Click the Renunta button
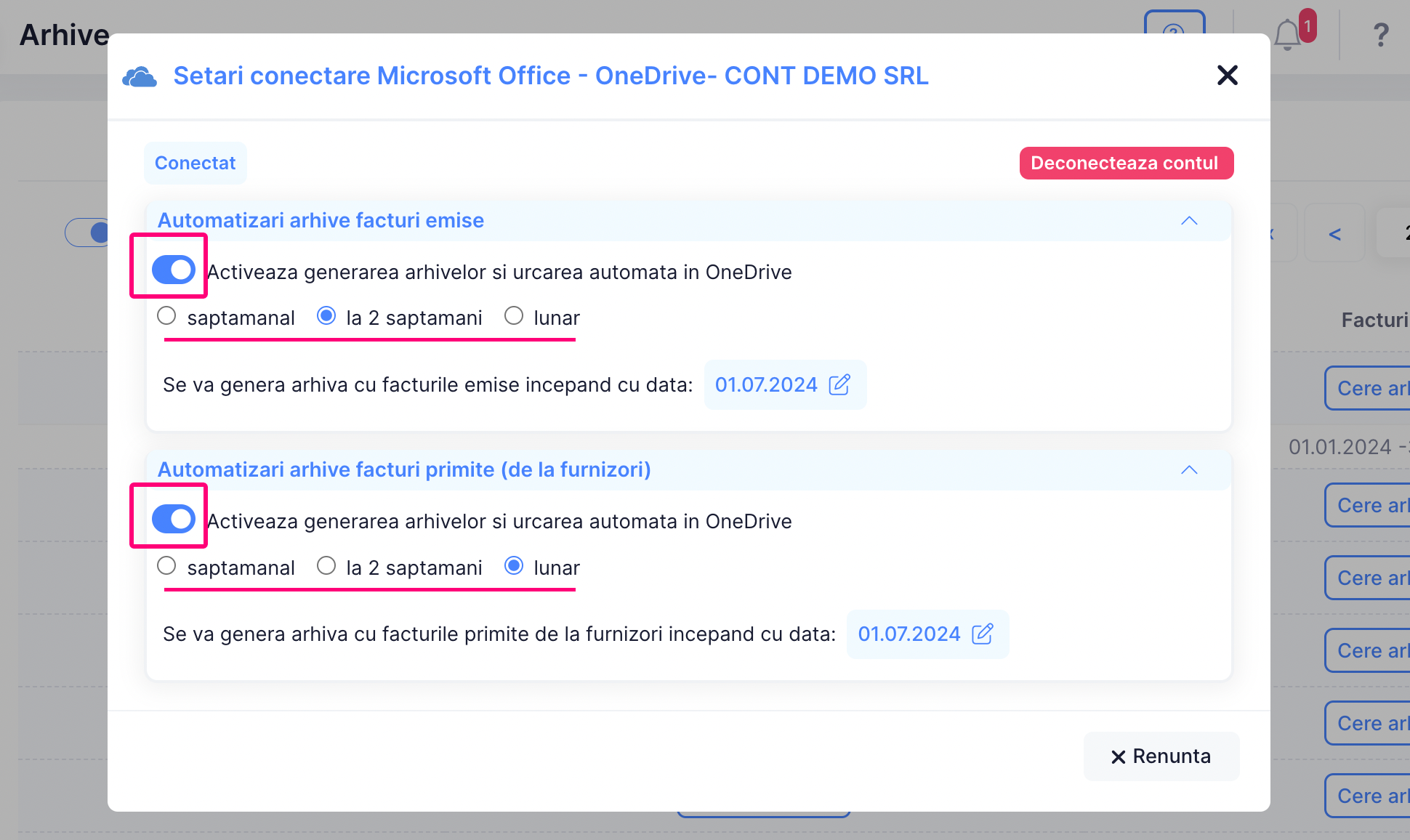The image size is (1410, 840). point(1161,756)
